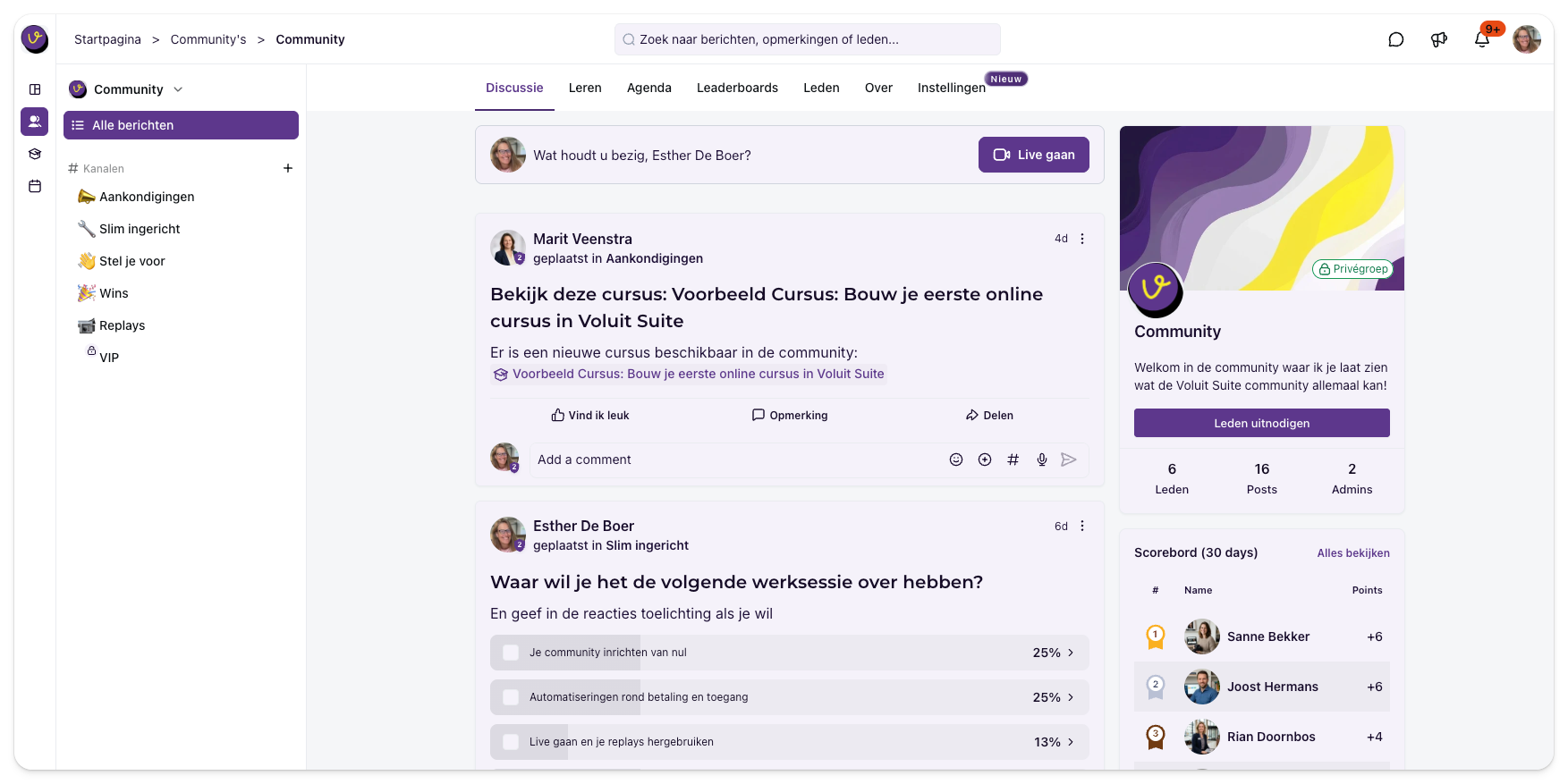Select Alle berichten in sidebar
This screenshot has width=1568, height=784.
pos(181,125)
